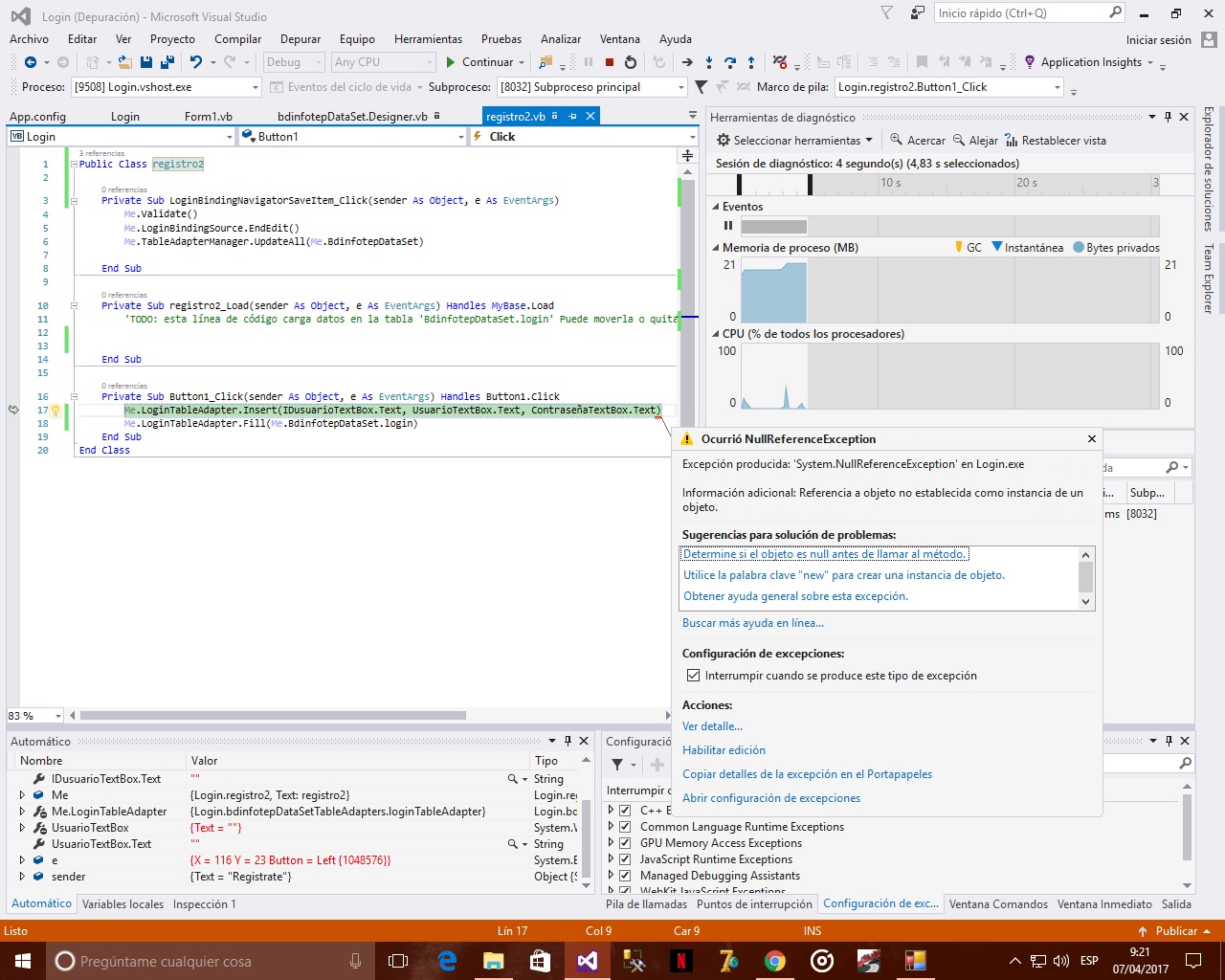Click 'Habilitar edición' link
Screen dimensions: 1225x980
pos(724,750)
